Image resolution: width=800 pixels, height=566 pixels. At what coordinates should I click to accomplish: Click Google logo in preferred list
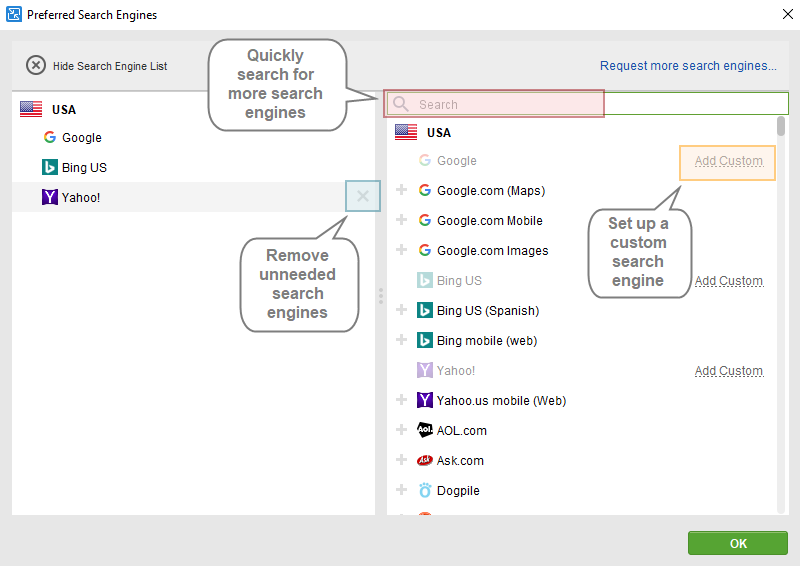click(x=49, y=137)
